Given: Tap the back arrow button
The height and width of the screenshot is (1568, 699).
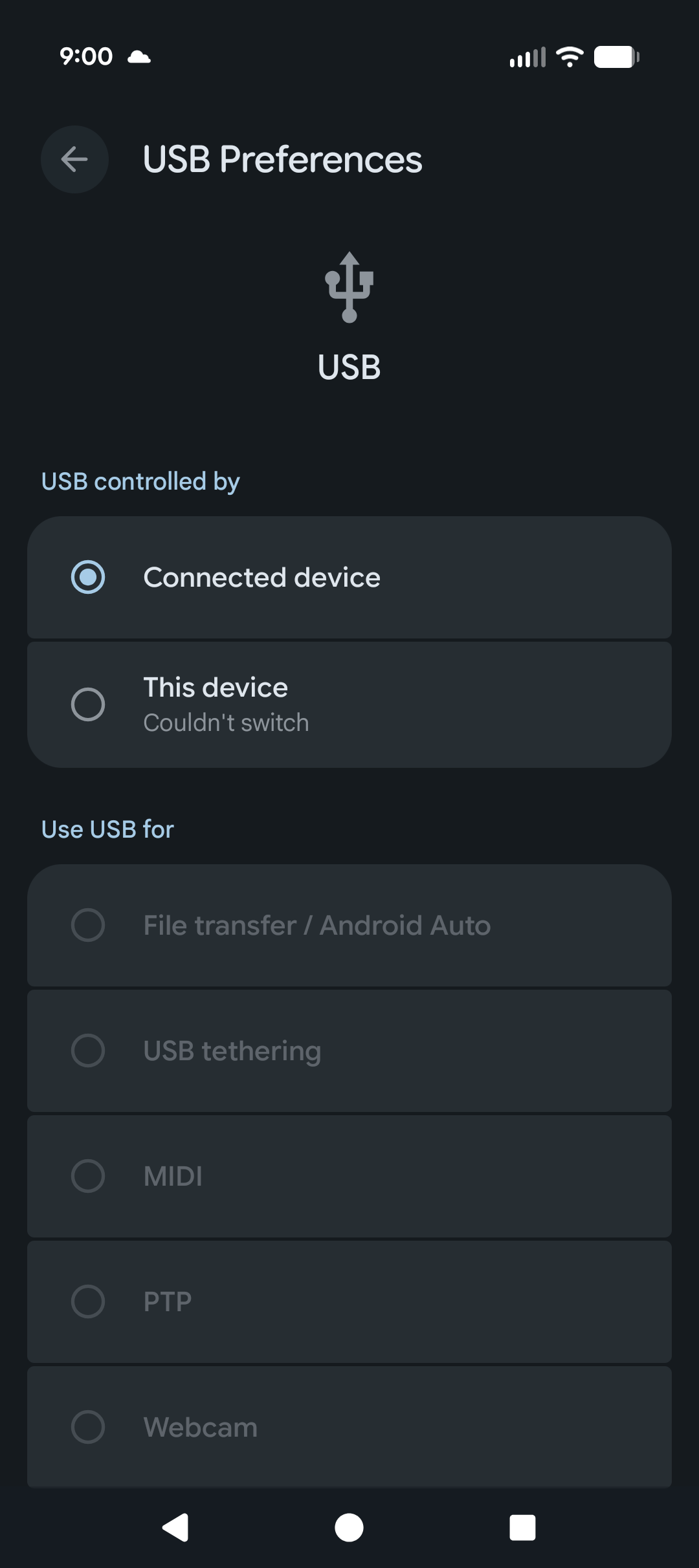Looking at the screenshot, I should coord(74,159).
